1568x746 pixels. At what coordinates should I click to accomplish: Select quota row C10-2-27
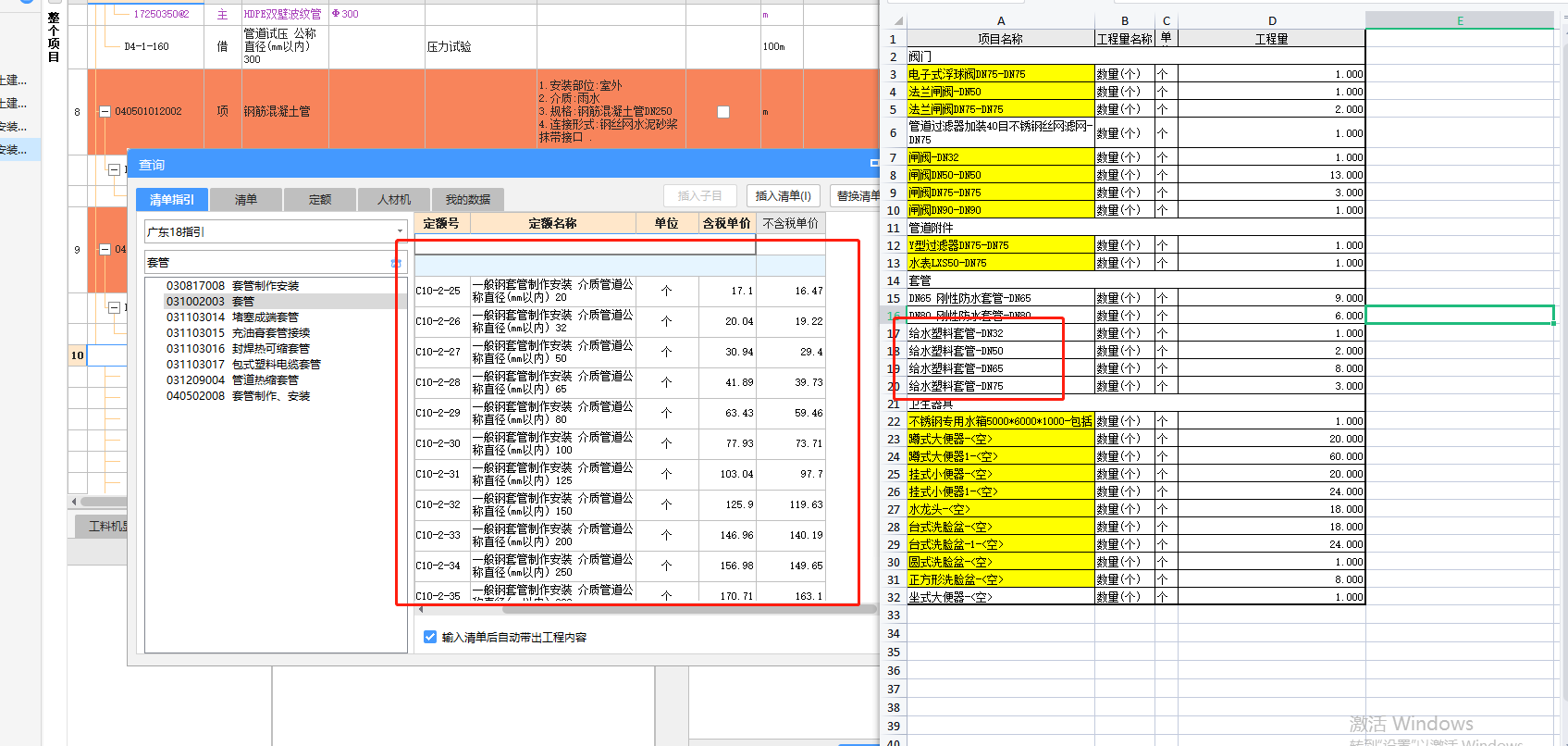620,352
